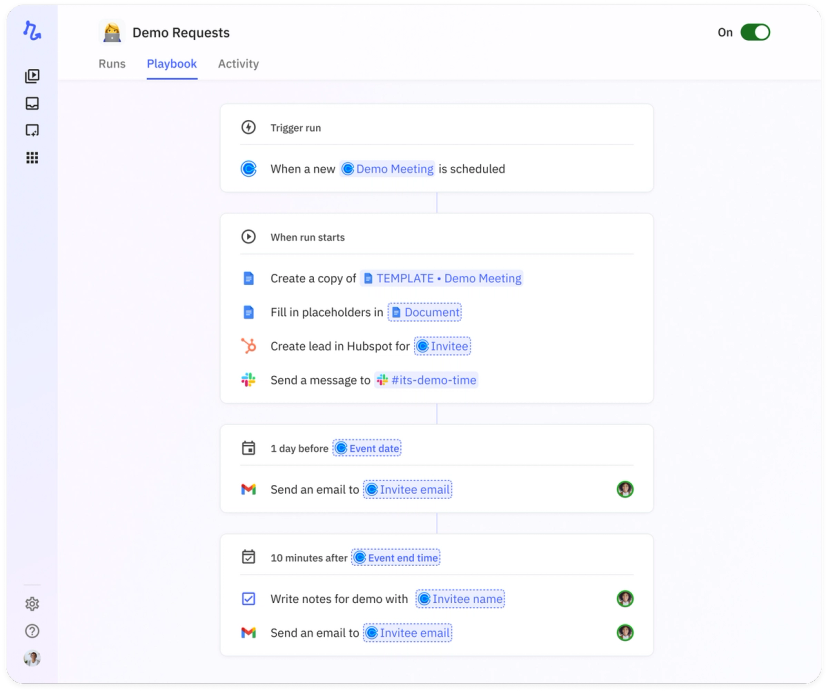Click the apps grid icon in the sidebar
828x692 pixels.
(x=31, y=157)
